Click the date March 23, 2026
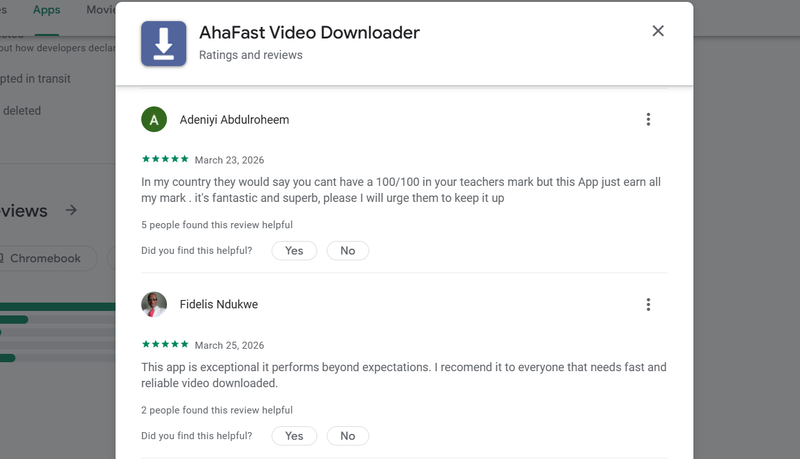The height and width of the screenshot is (459, 800). click(x=229, y=160)
